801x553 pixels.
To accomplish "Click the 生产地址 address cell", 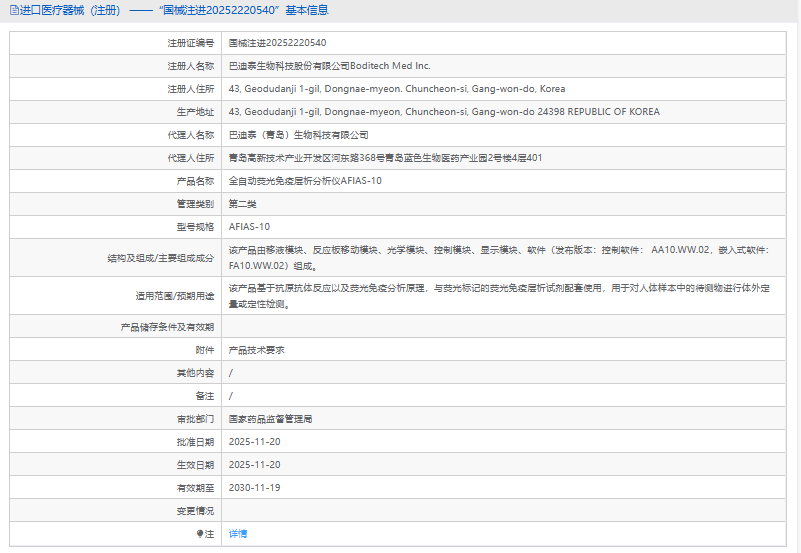I will (444, 112).
